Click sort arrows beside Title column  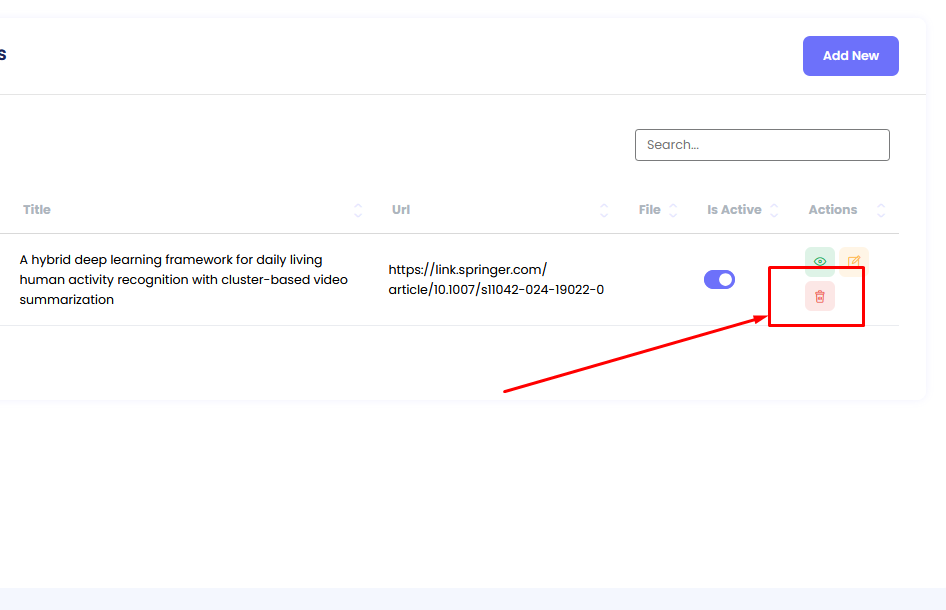(358, 210)
